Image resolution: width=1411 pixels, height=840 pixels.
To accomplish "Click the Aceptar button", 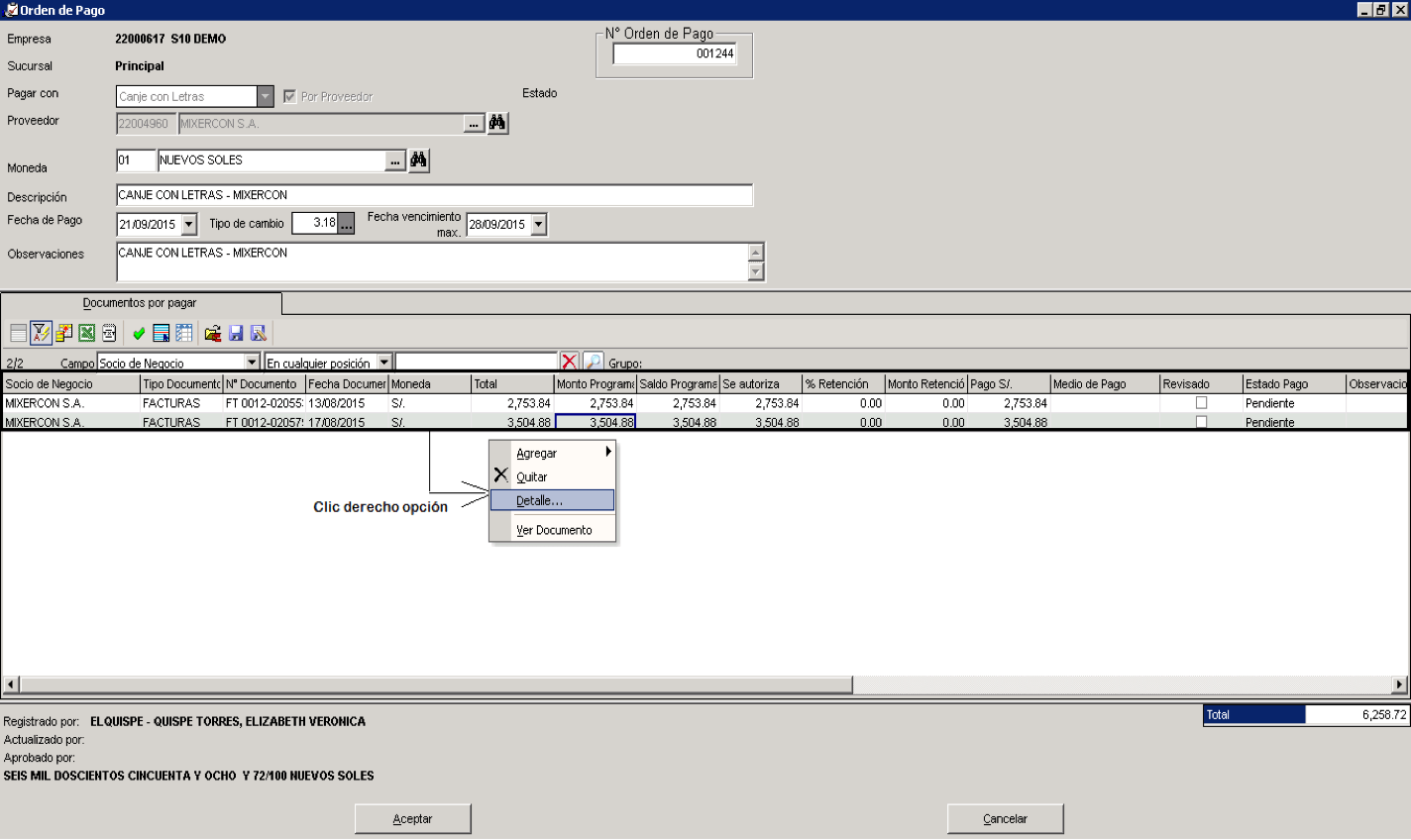I will 412,819.
